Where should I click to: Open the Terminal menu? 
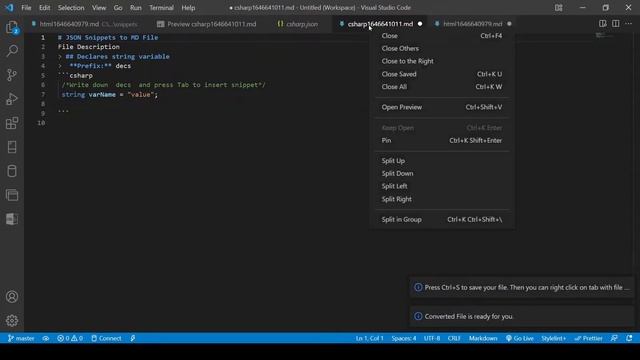[x=161, y=8]
